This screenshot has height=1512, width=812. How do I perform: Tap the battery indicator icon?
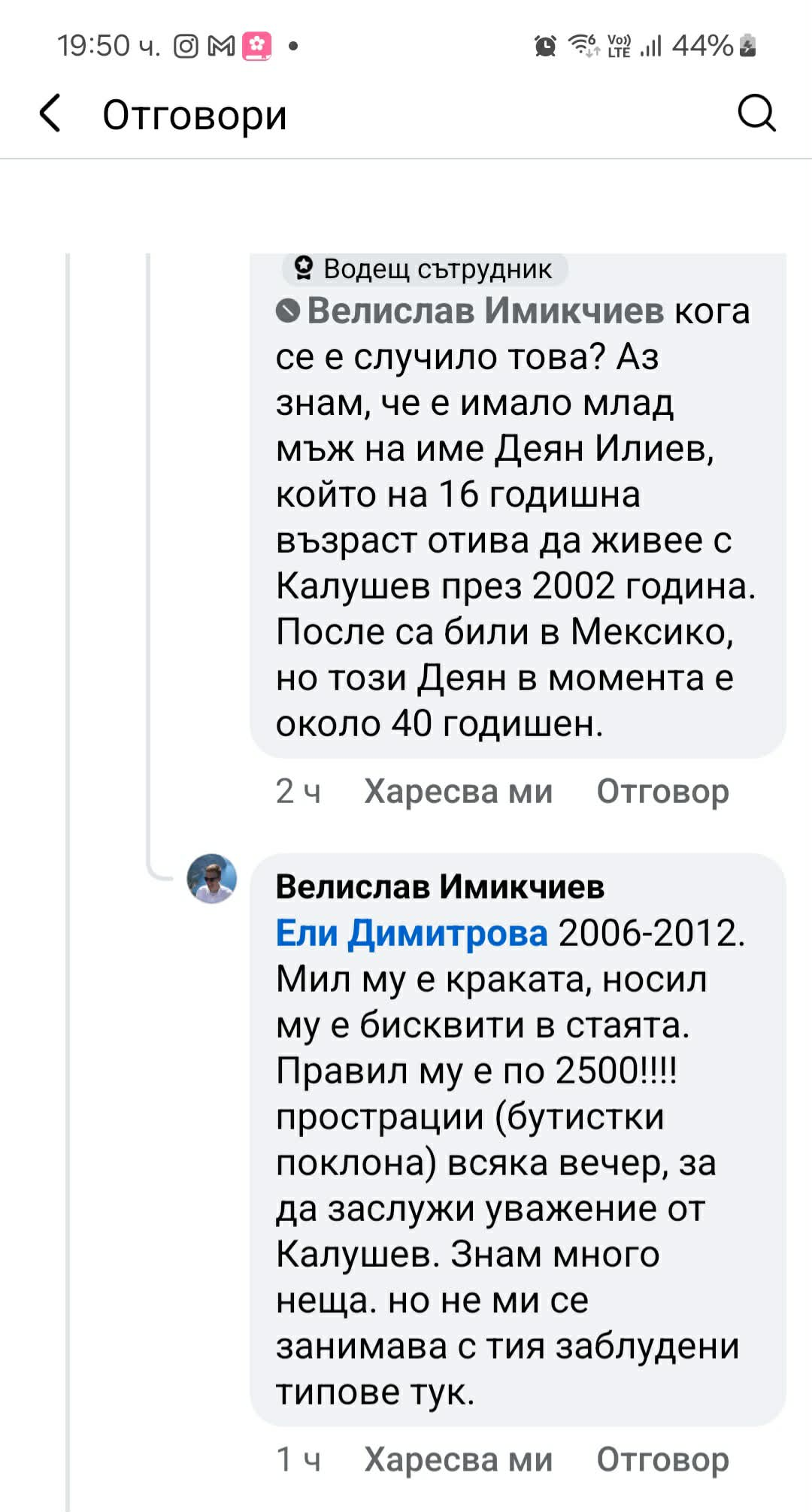pos(747,46)
